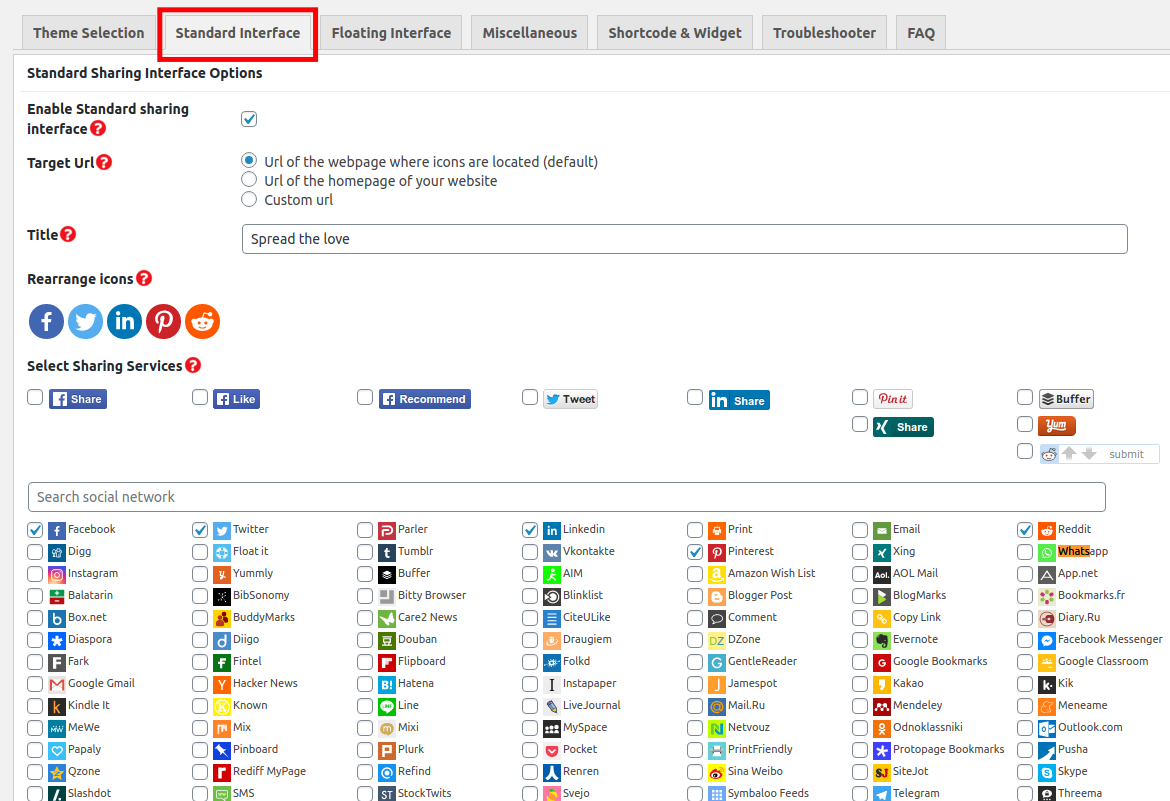This screenshot has height=801, width=1170.
Task: Click the Buffer button image
Action: [x=1066, y=399]
